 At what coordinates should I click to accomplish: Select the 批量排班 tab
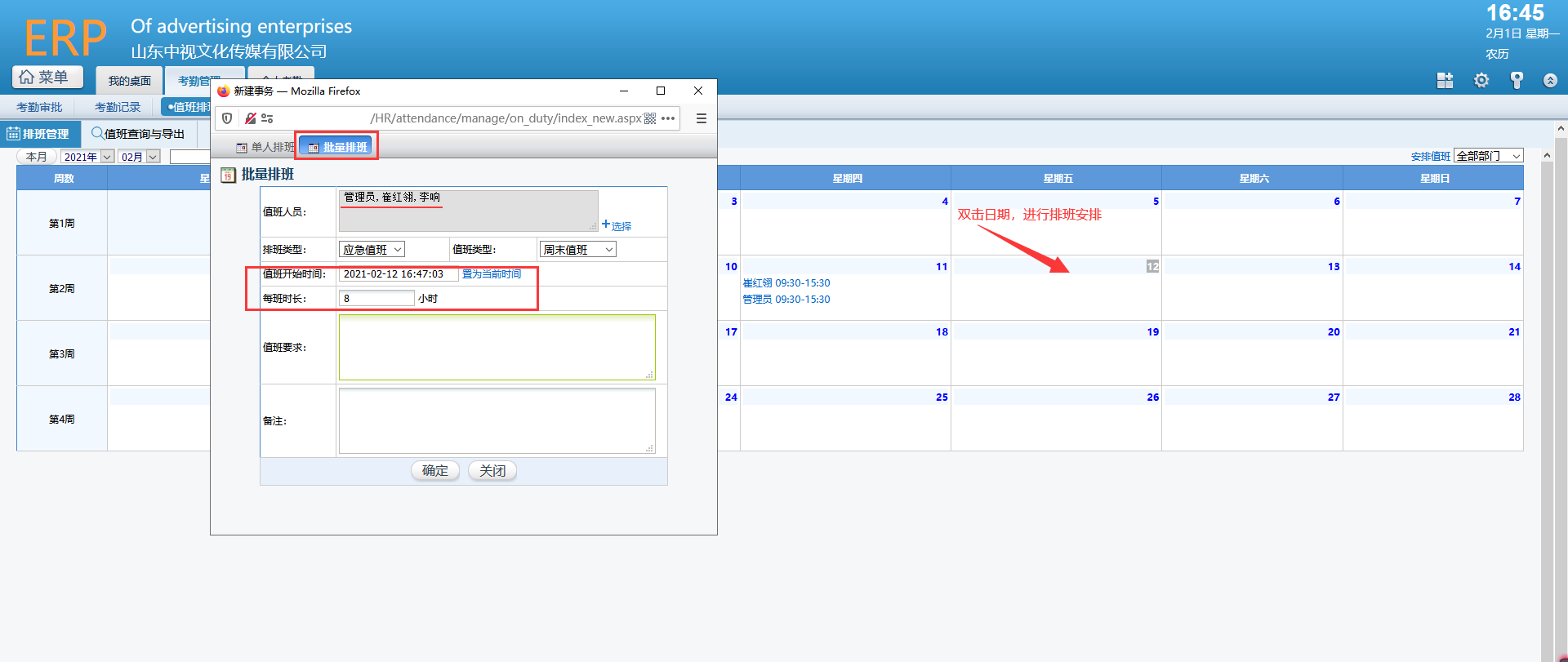[337, 147]
